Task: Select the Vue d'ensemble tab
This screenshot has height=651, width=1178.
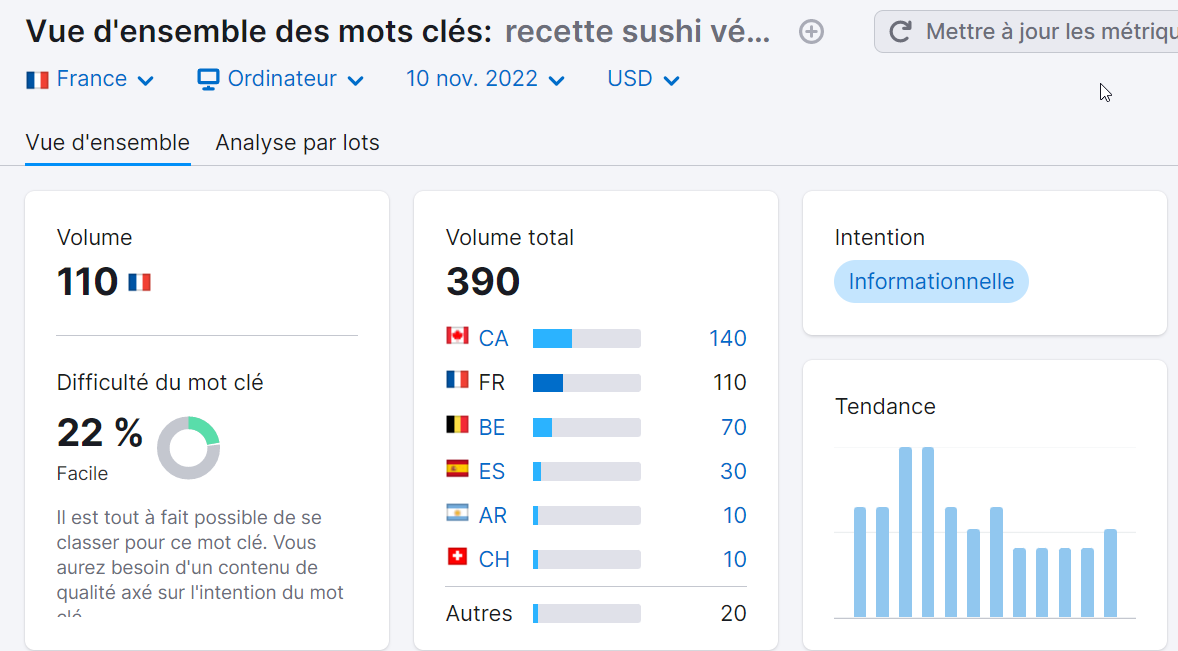Action: pyautogui.click(x=107, y=142)
